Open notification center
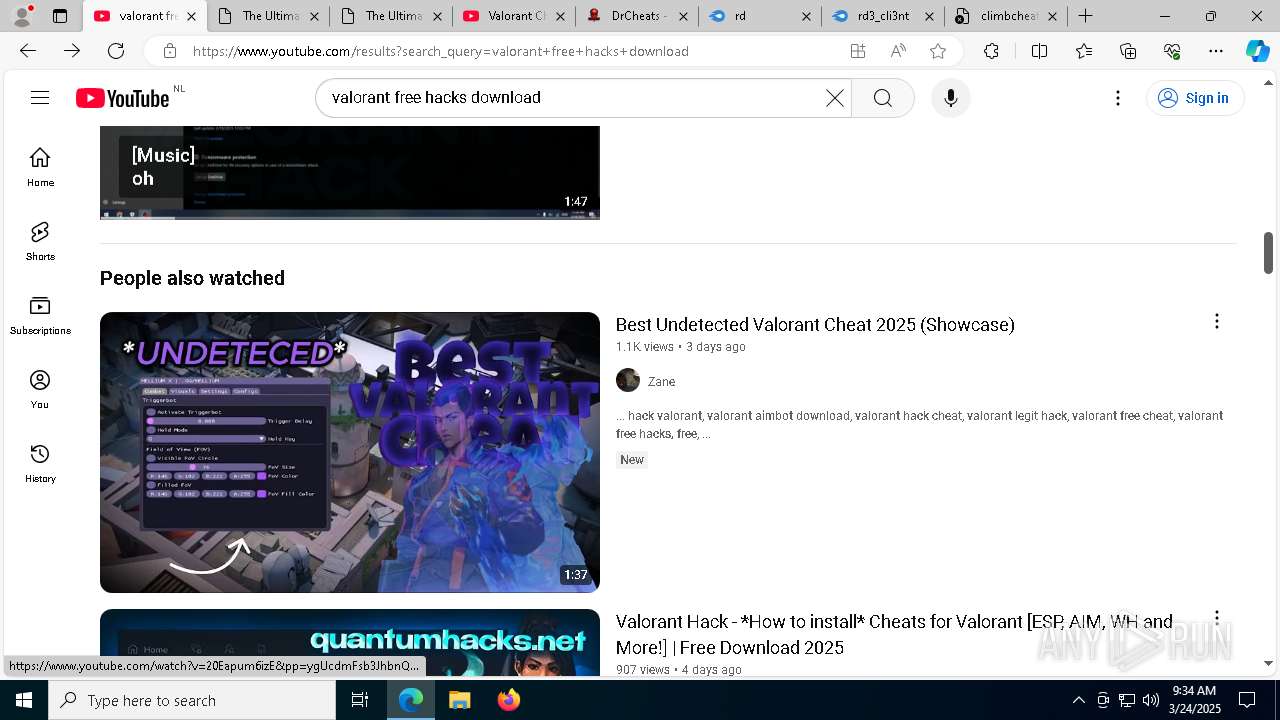 tap(1247, 700)
